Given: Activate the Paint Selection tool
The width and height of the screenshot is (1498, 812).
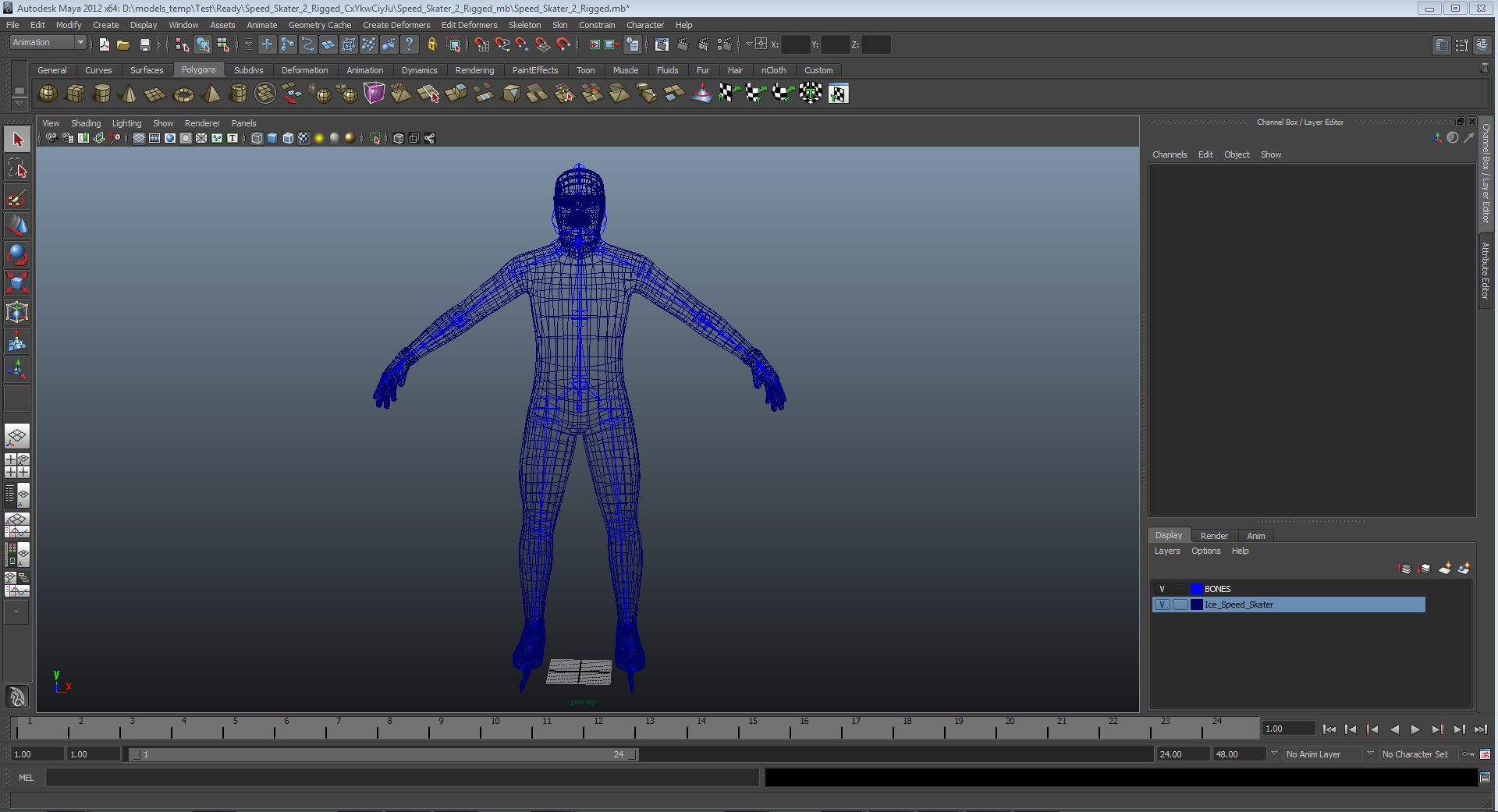Looking at the screenshot, I should (17, 197).
